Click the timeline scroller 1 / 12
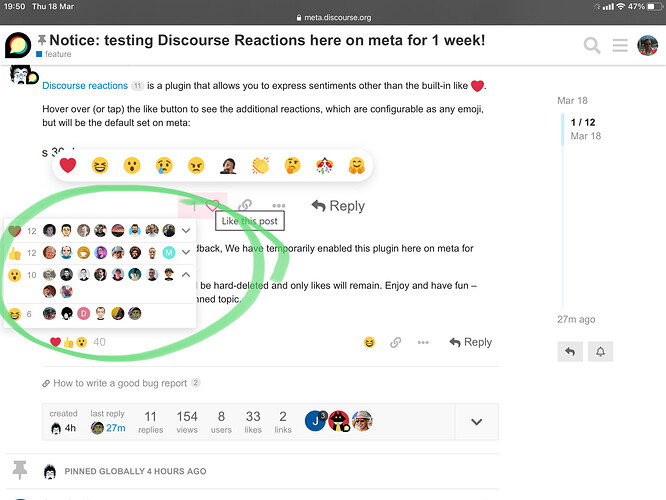Screen dimensions: 666x500 pyautogui.click(x=583, y=122)
